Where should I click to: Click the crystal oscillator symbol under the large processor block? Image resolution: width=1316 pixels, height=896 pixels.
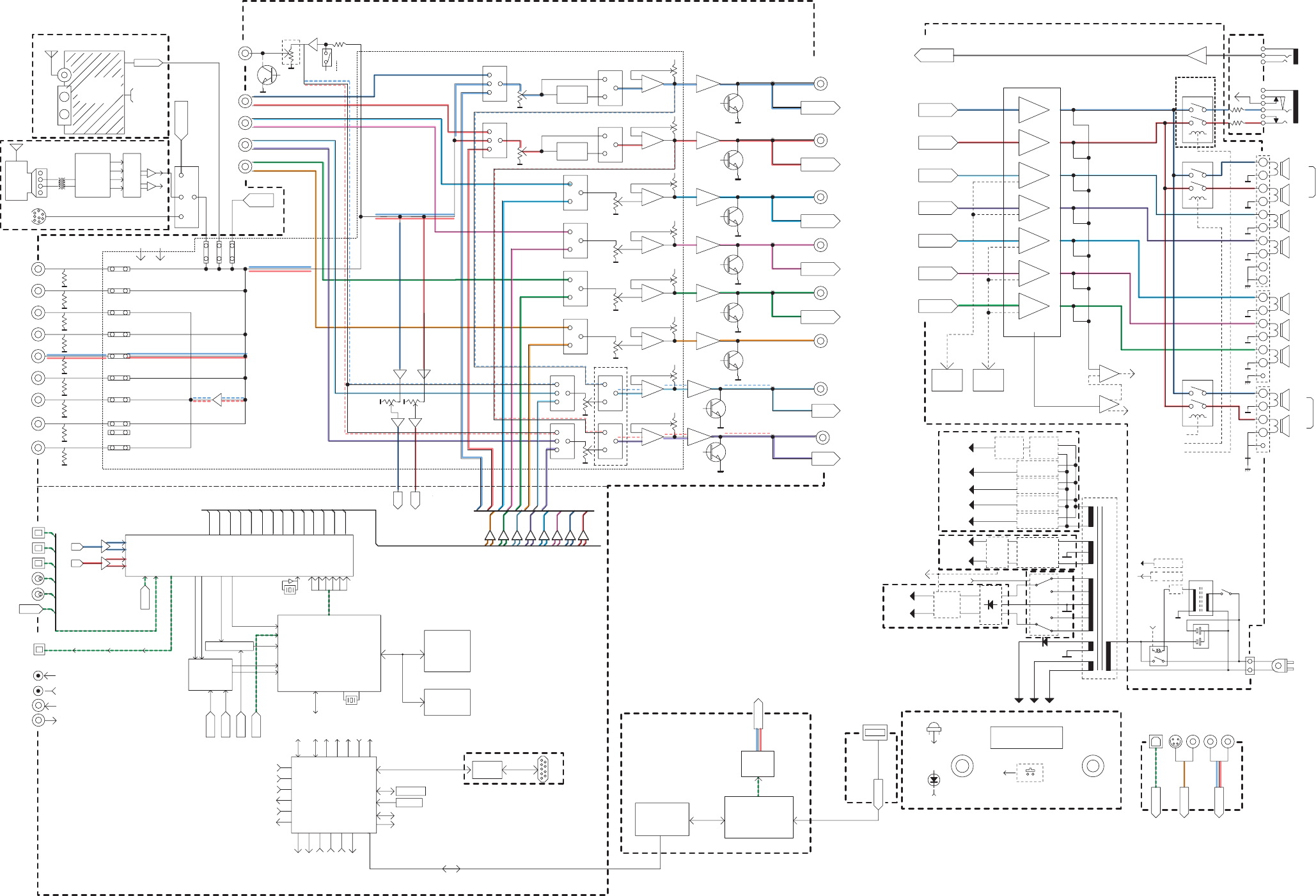coord(351,699)
